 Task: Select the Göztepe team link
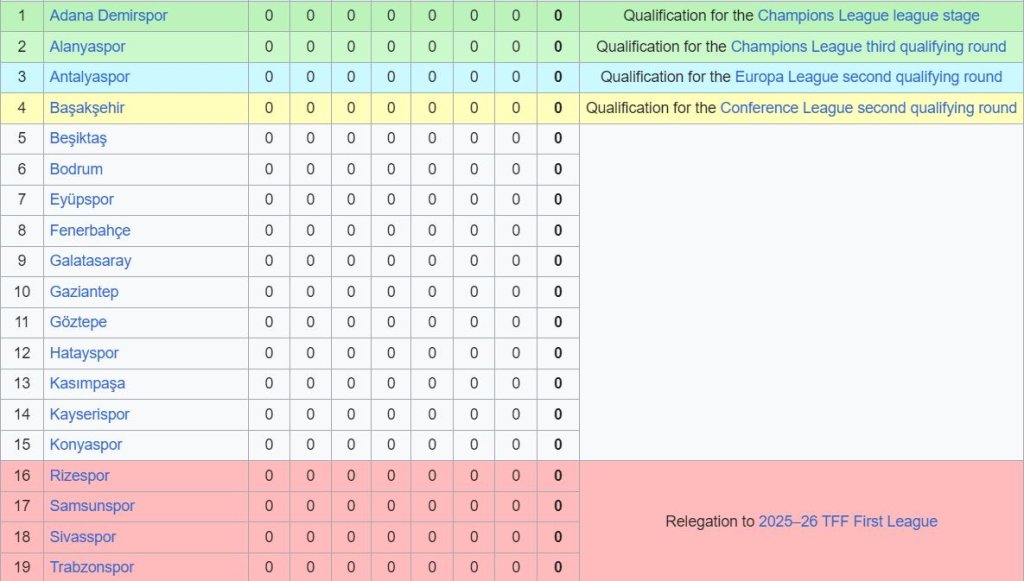coord(78,322)
